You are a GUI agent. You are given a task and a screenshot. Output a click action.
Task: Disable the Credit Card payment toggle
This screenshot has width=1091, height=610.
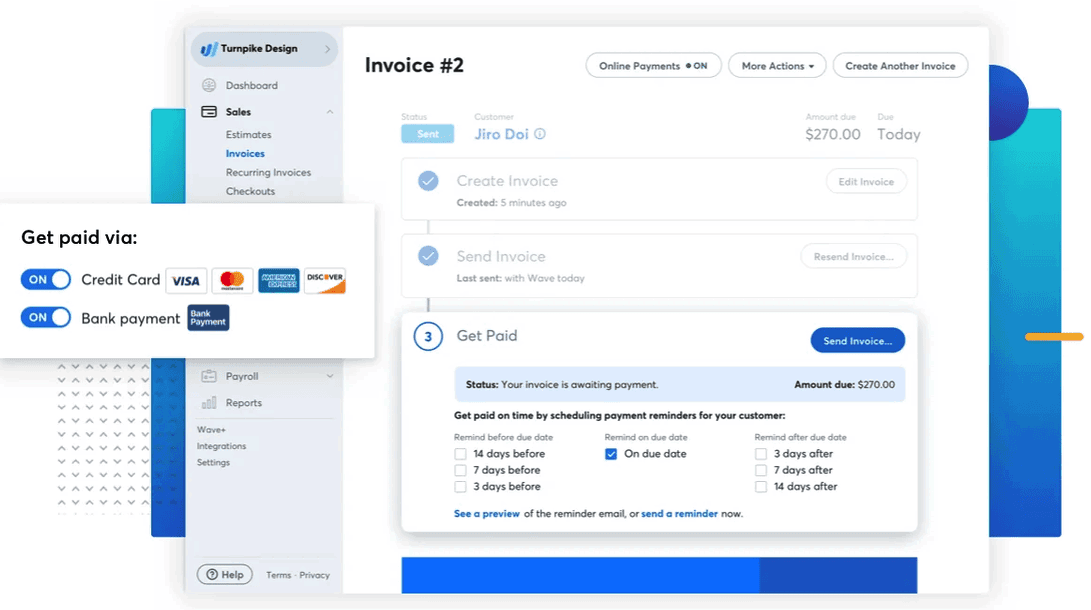(45, 280)
